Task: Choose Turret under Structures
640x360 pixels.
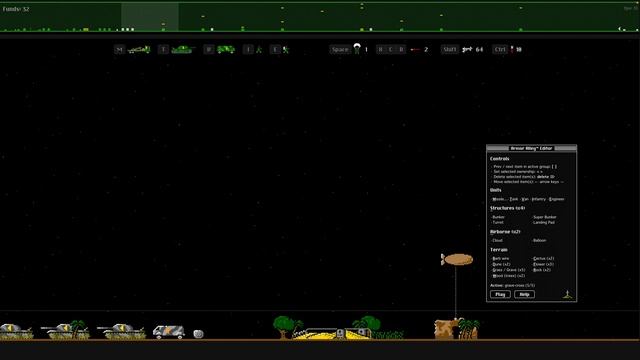Action: tap(498, 222)
